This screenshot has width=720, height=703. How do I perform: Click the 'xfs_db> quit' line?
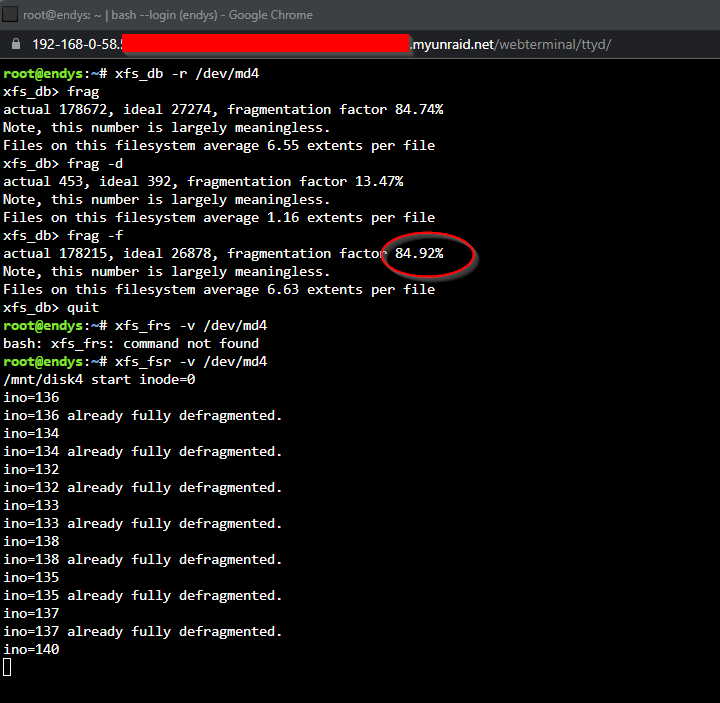(x=51, y=308)
